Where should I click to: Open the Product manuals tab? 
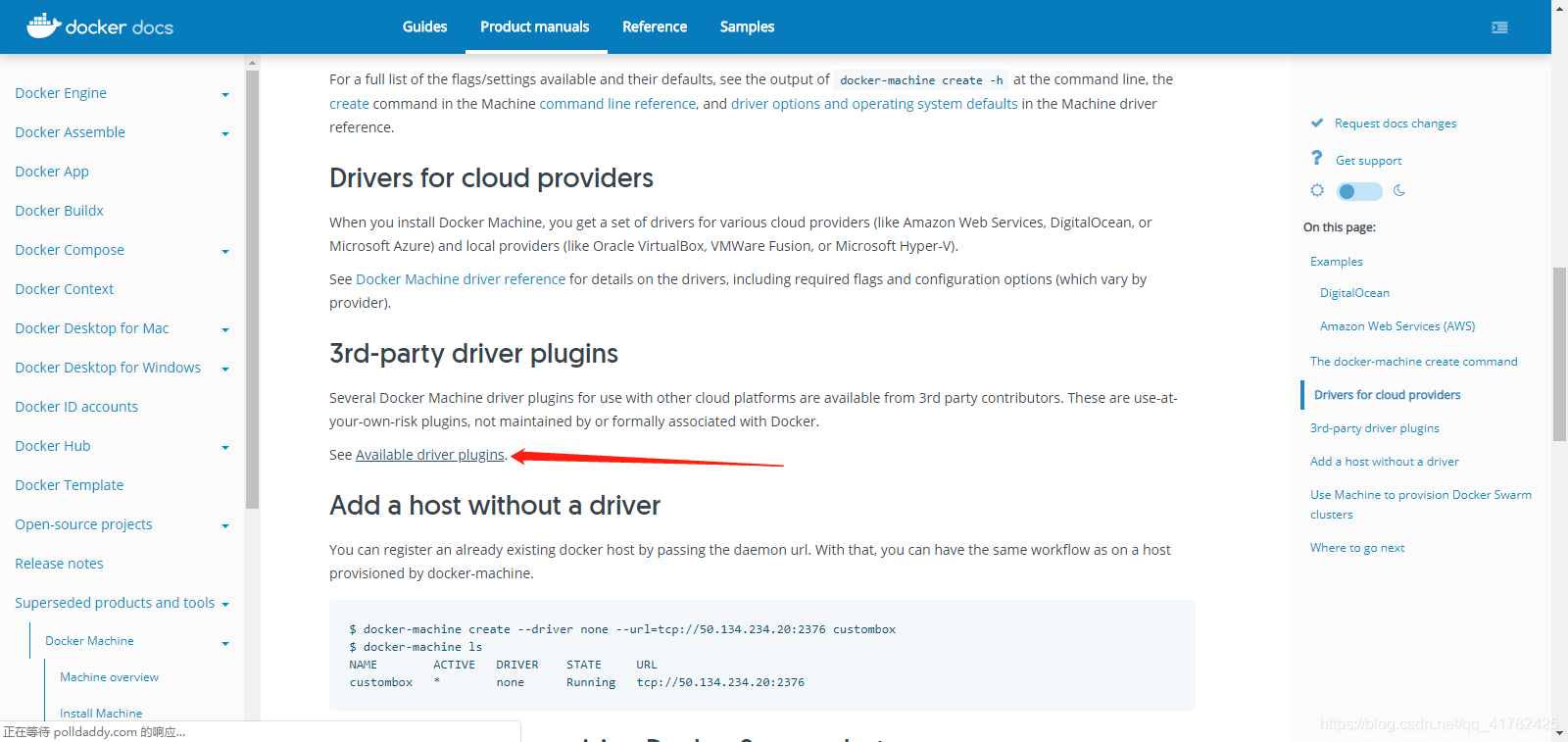(x=535, y=26)
